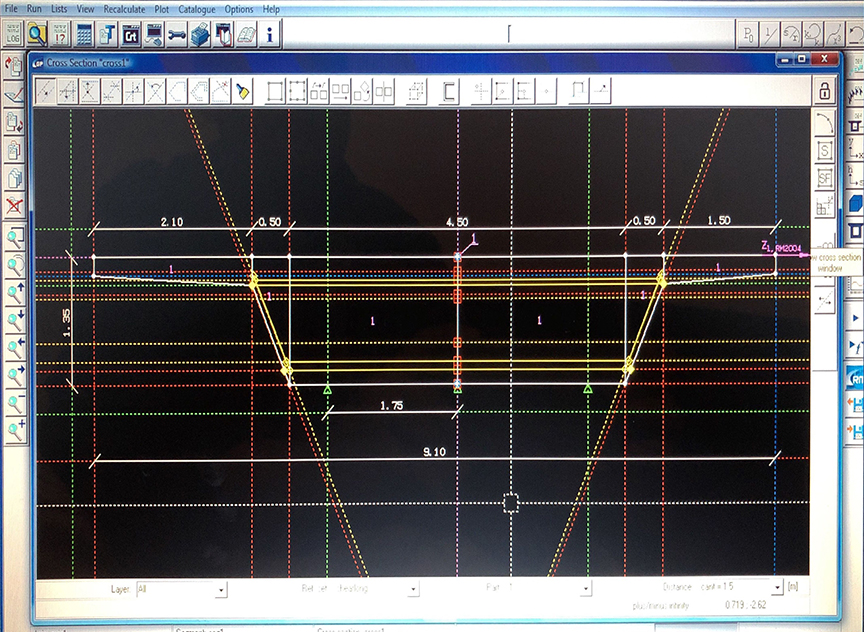
Task: Click the magnifier search icon in main toolbar
Action: point(37,33)
